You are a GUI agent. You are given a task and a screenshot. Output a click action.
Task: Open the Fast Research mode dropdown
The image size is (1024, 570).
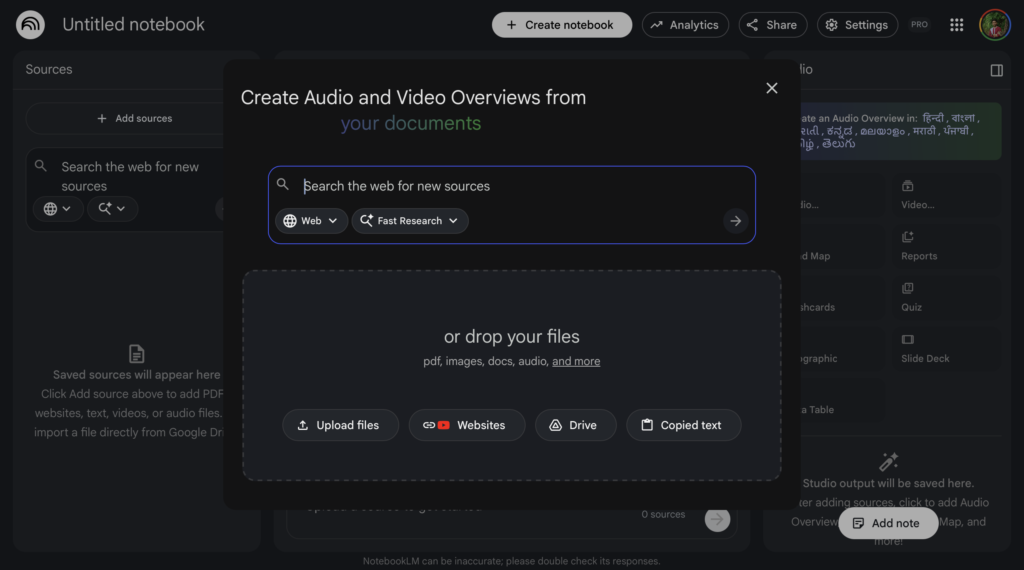[410, 221]
